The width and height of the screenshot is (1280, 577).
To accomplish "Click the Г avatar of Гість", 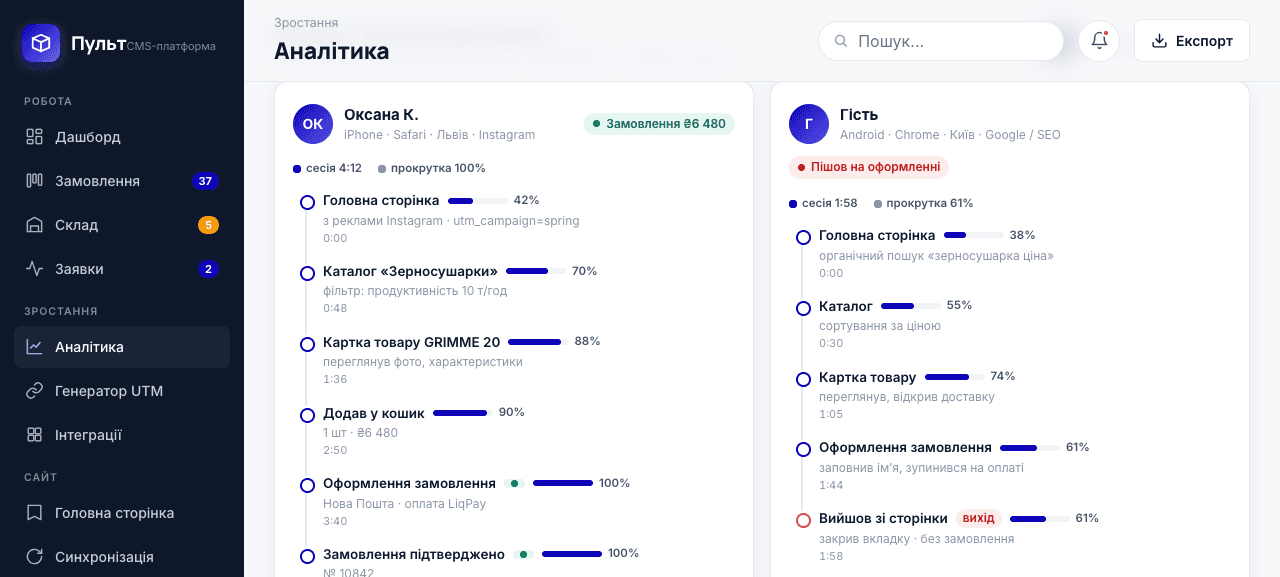I will coord(809,124).
